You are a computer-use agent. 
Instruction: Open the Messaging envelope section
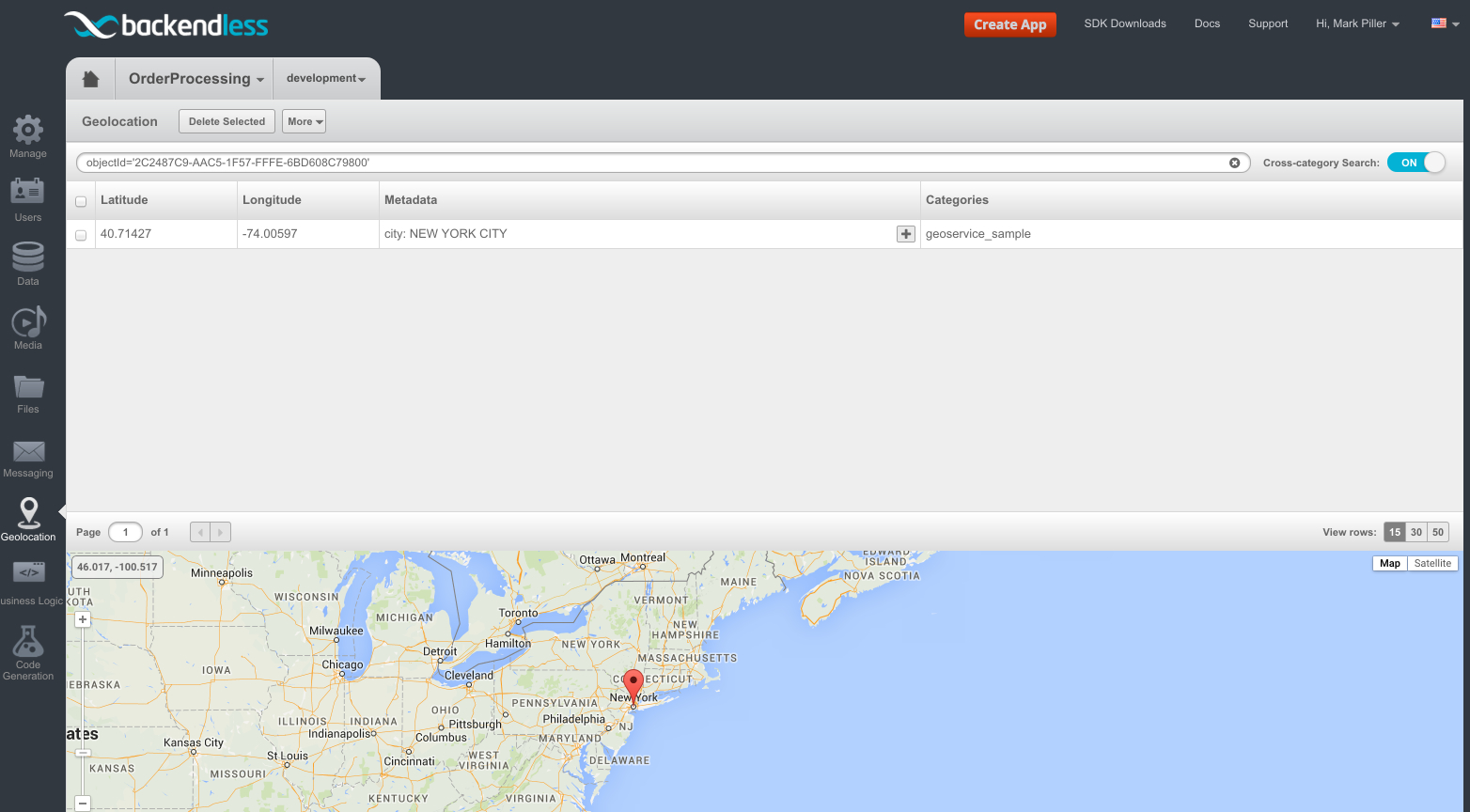[x=28, y=460]
